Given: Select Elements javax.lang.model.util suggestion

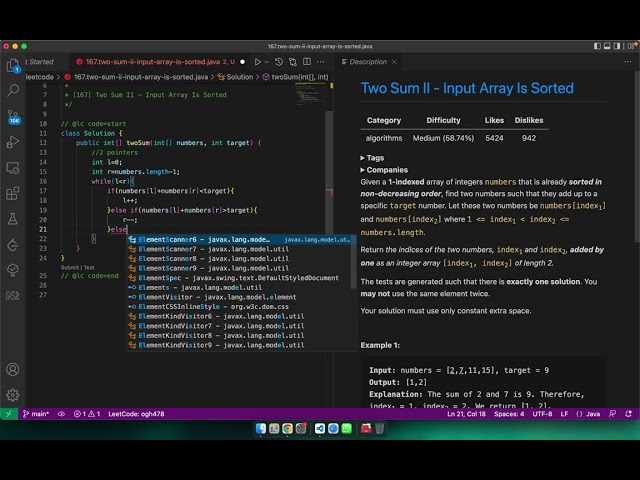Looking at the screenshot, I should 240,287.
